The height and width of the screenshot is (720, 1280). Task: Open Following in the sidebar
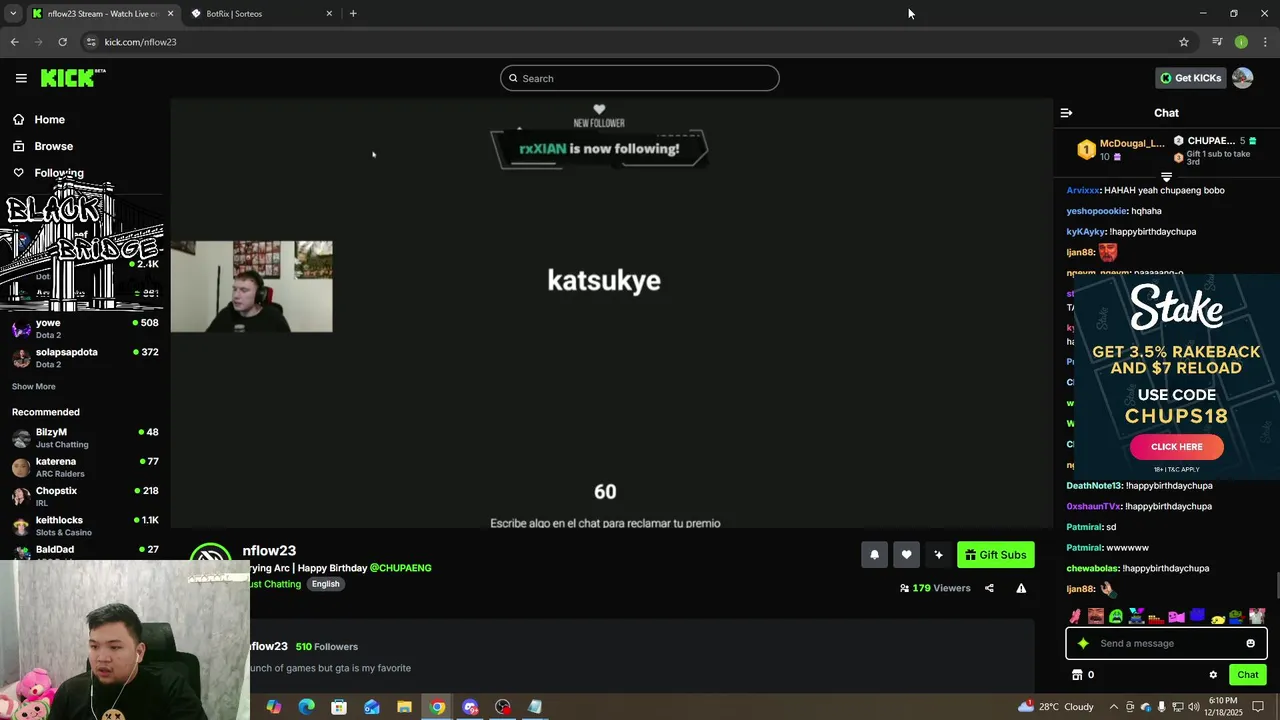58,173
